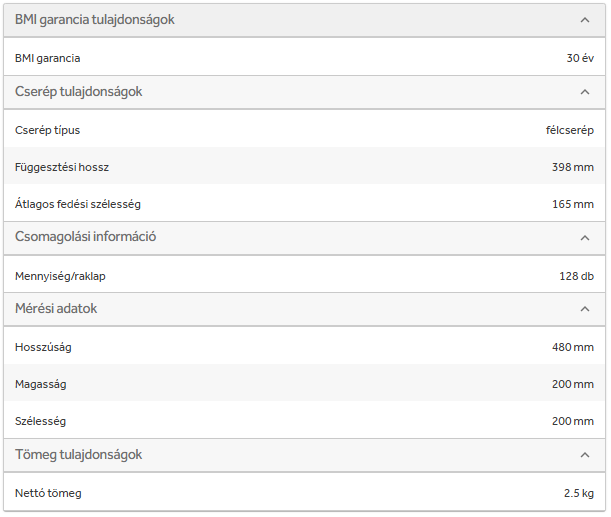Collapse Csomagolási információ chevron arrow
Screen dimensions: 611x517
pyautogui.click(x=585, y=238)
